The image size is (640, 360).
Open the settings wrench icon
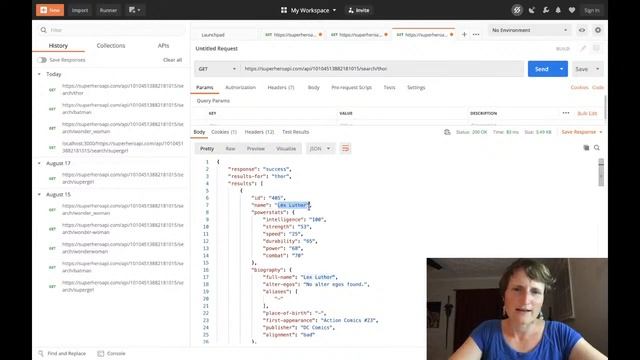click(546, 10)
